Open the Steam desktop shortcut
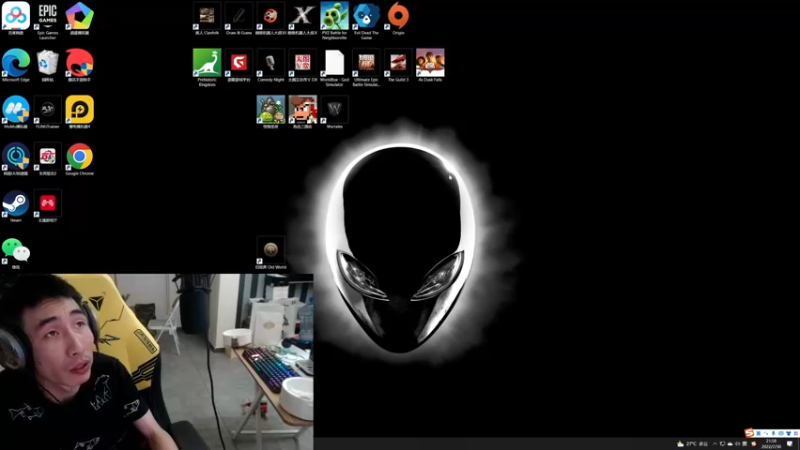This screenshot has height=450, width=800. coord(16,204)
